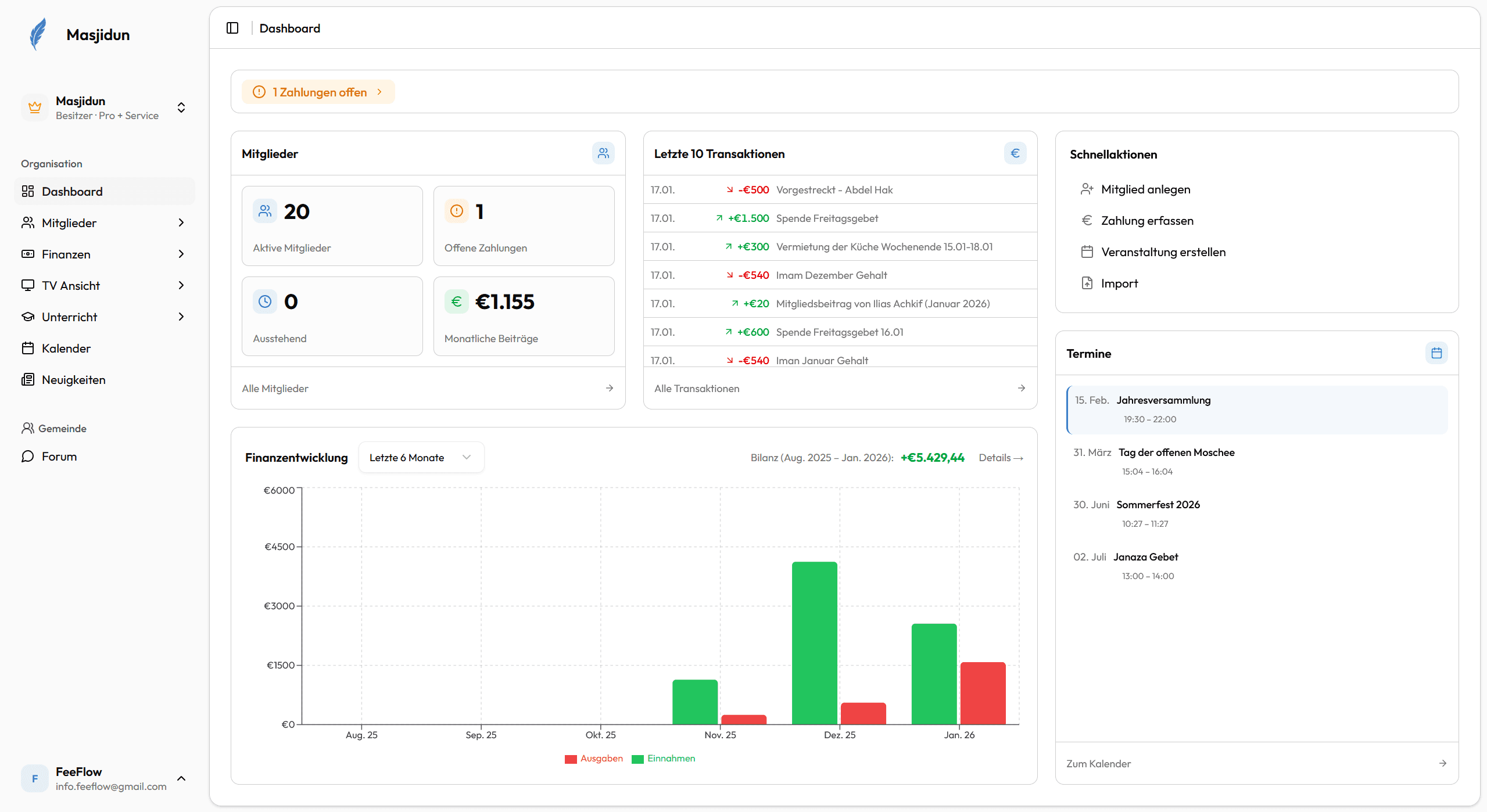Open the Jahresversammlung event entry
Screen dimensions: 1487x812
pyautogui.click(x=1256, y=408)
